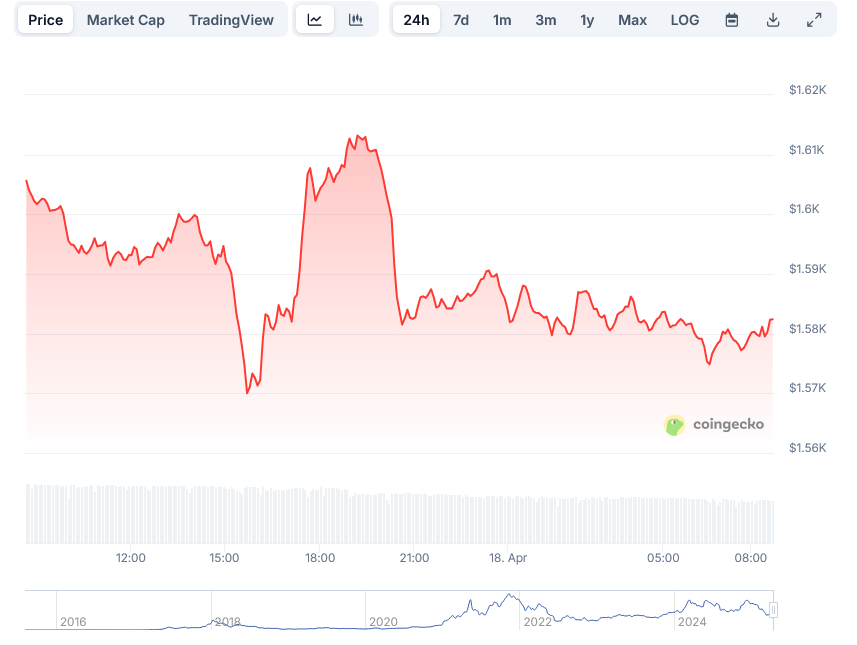Open the calendar date range picker

click(731, 19)
